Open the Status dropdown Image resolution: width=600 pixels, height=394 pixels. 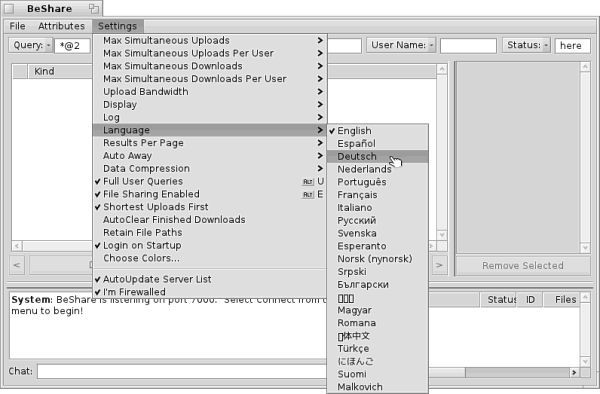(526, 45)
